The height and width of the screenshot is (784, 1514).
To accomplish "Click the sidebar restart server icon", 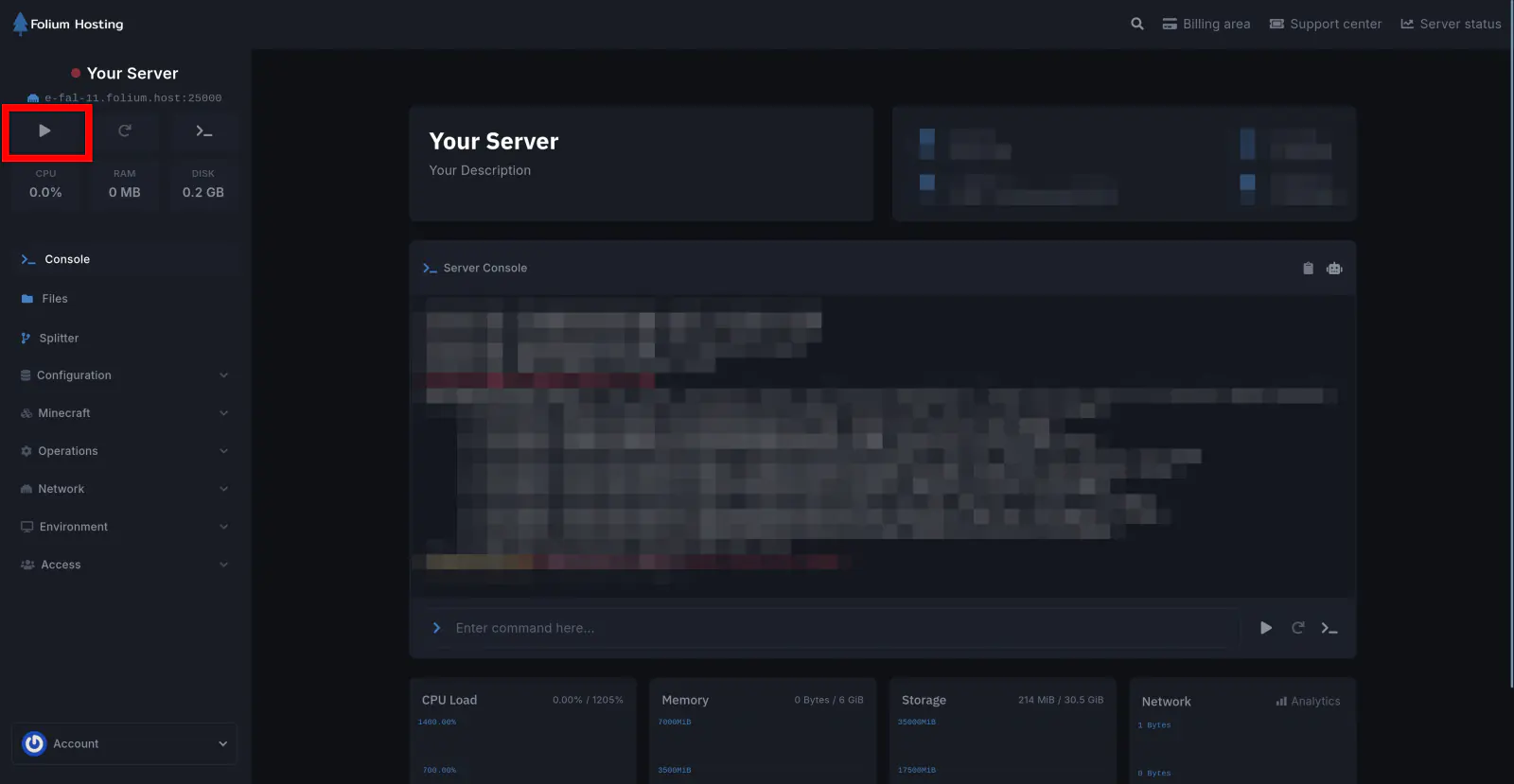I will tap(124, 131).
